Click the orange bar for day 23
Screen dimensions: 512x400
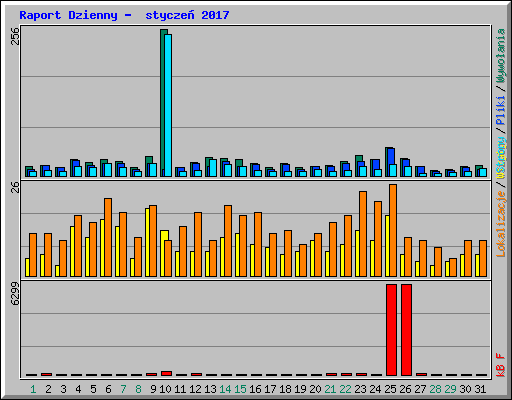coord(363,234)
